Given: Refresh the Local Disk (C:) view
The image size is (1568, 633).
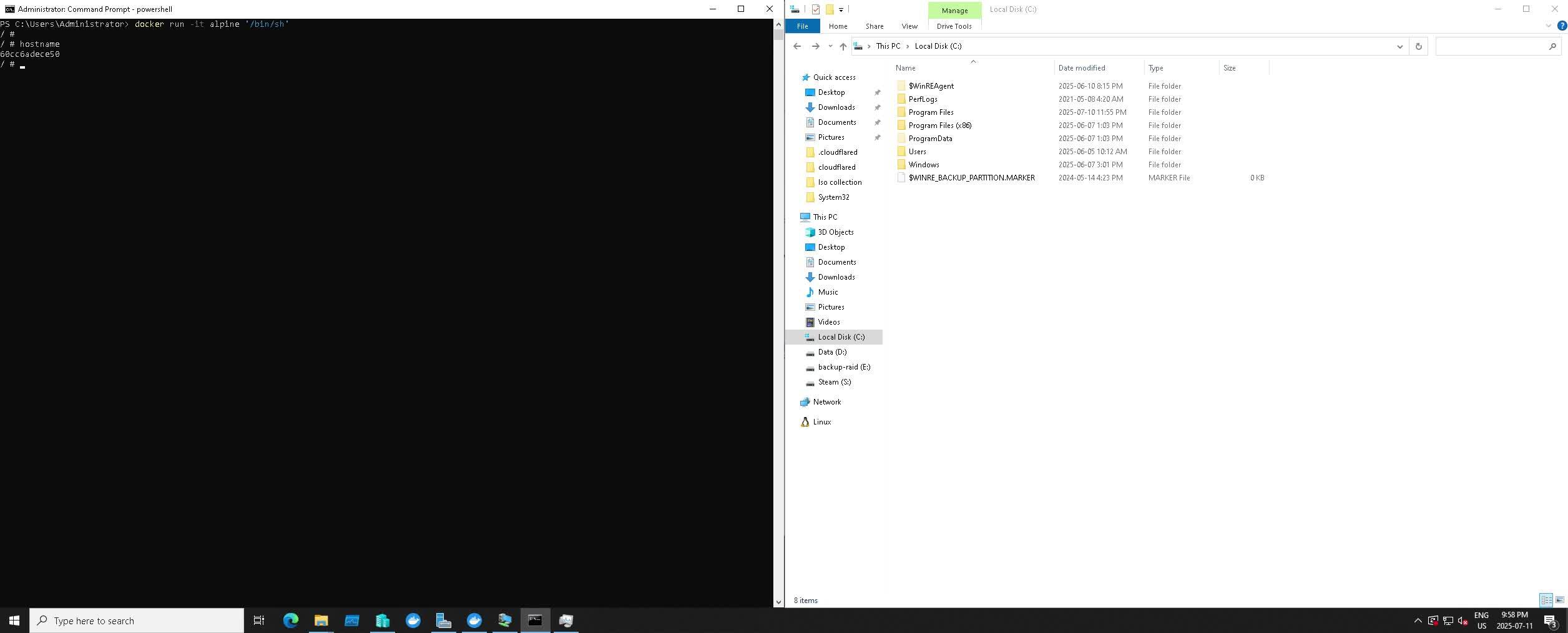Looking at the screenshot, I should [x=1418, y=46].
